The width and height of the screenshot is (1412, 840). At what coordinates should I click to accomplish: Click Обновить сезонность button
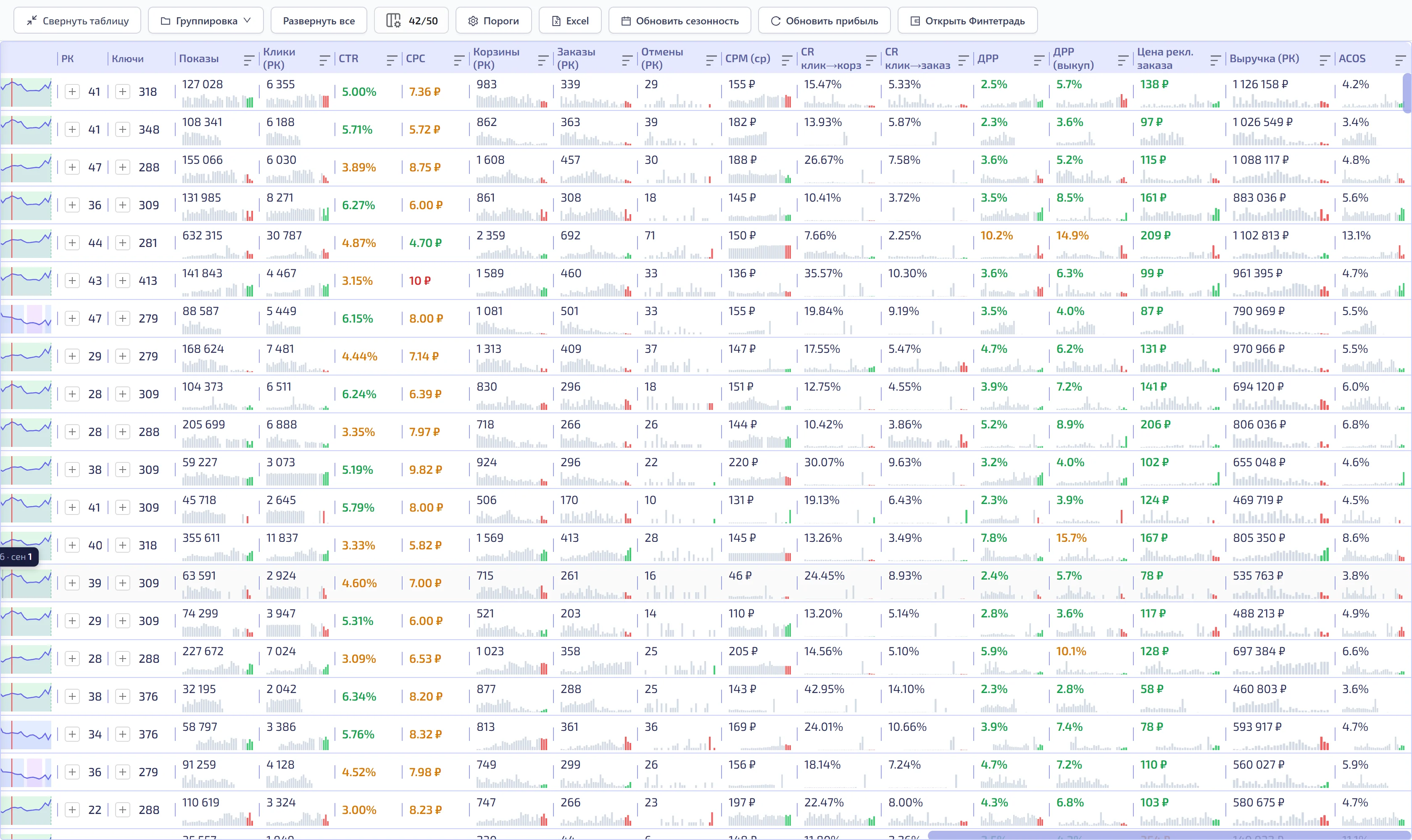point(680,21)
